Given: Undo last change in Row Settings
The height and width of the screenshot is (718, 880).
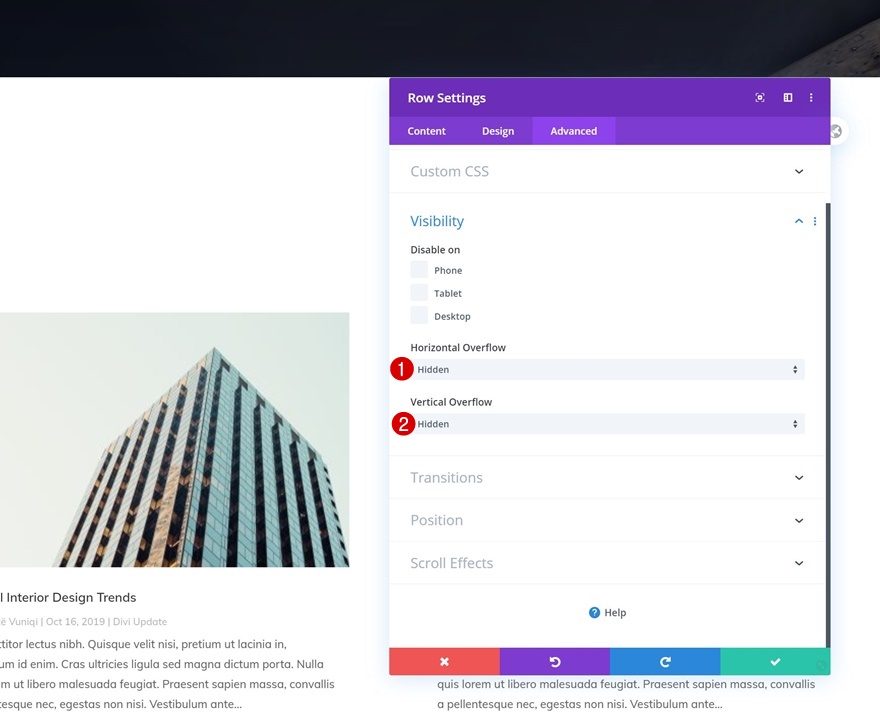Looking at the screenshot, I should pos(554,662).
